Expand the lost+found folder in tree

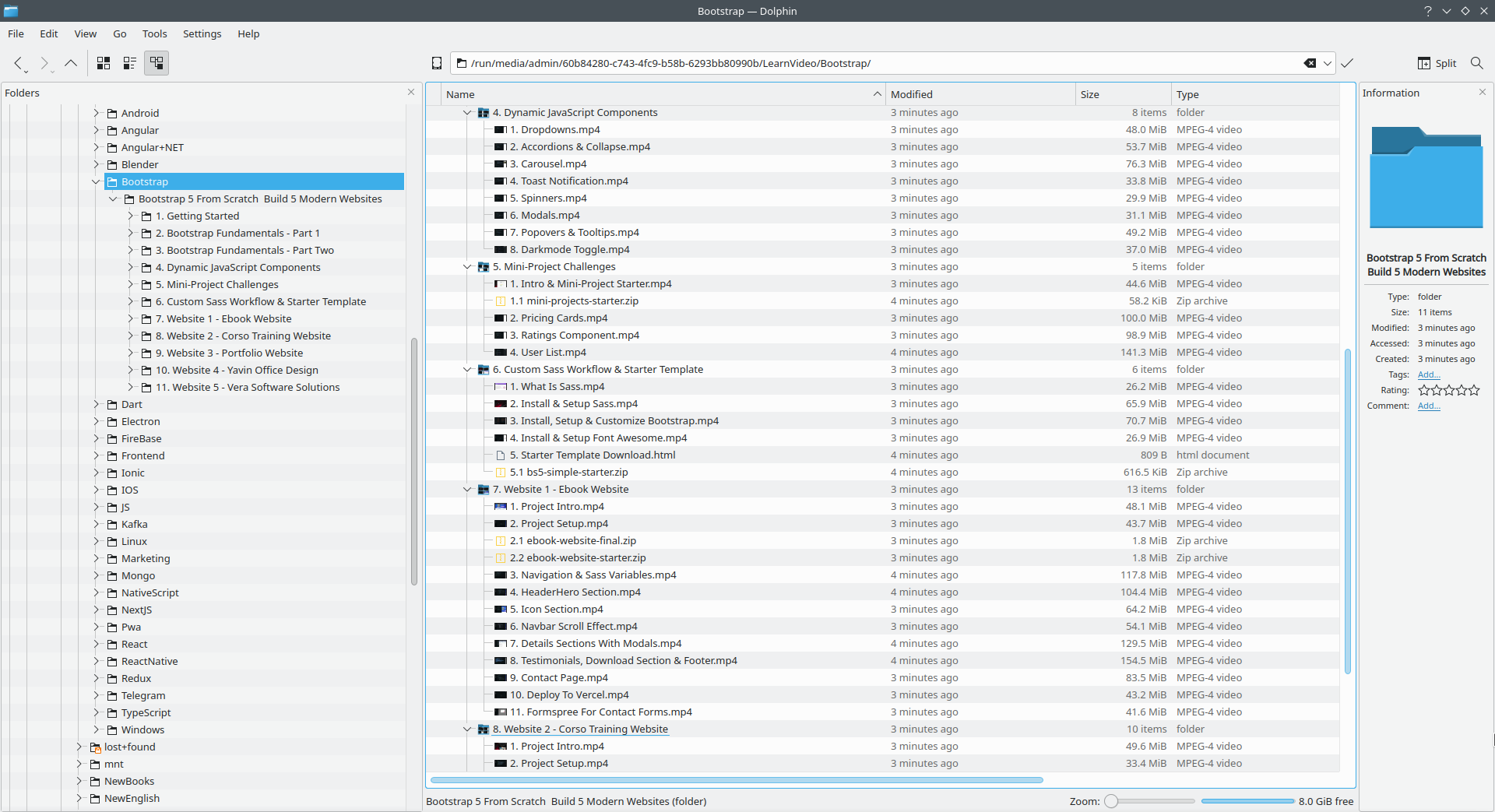click(79, 747)
